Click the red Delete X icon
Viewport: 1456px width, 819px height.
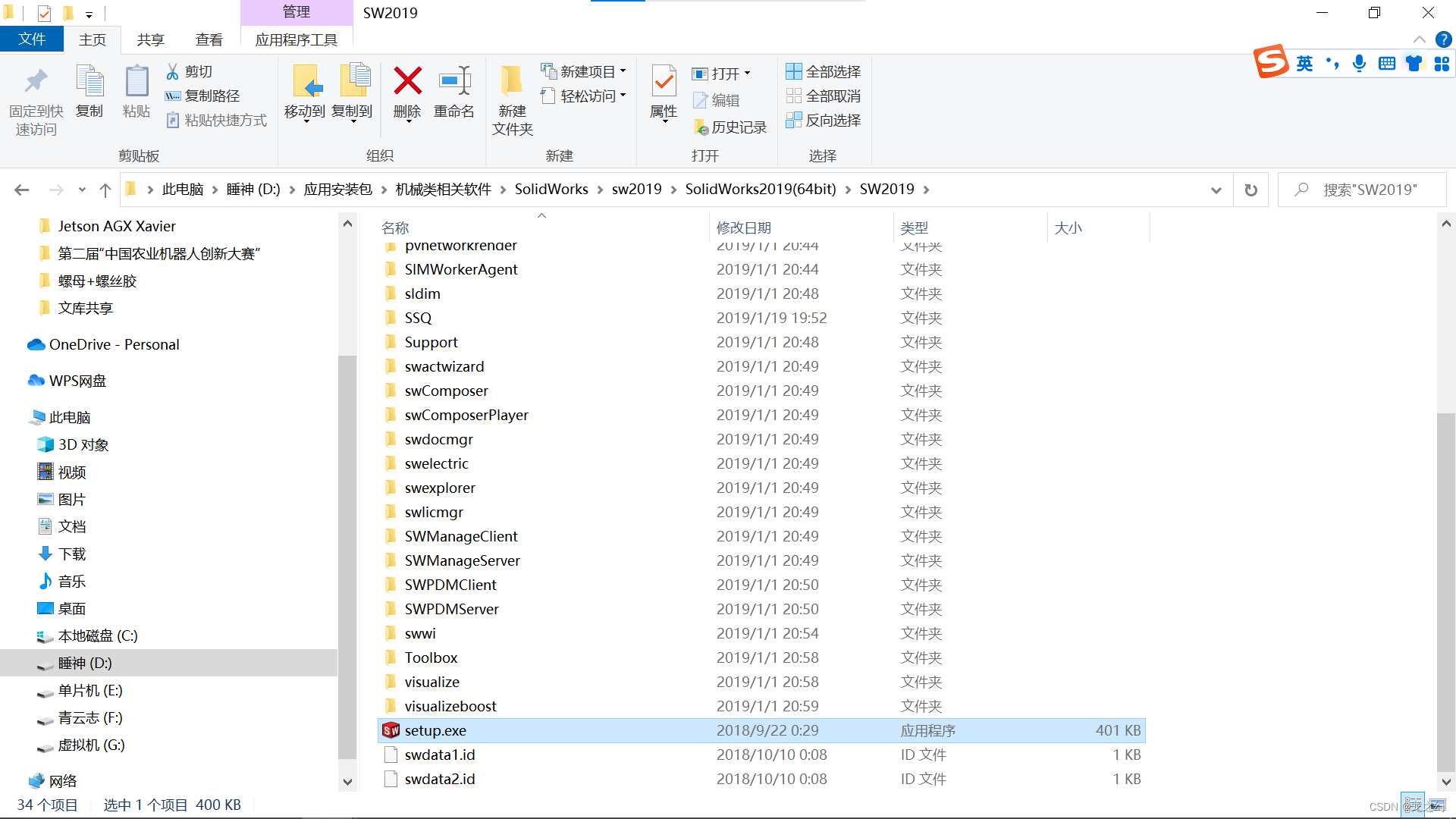[407, 81]
